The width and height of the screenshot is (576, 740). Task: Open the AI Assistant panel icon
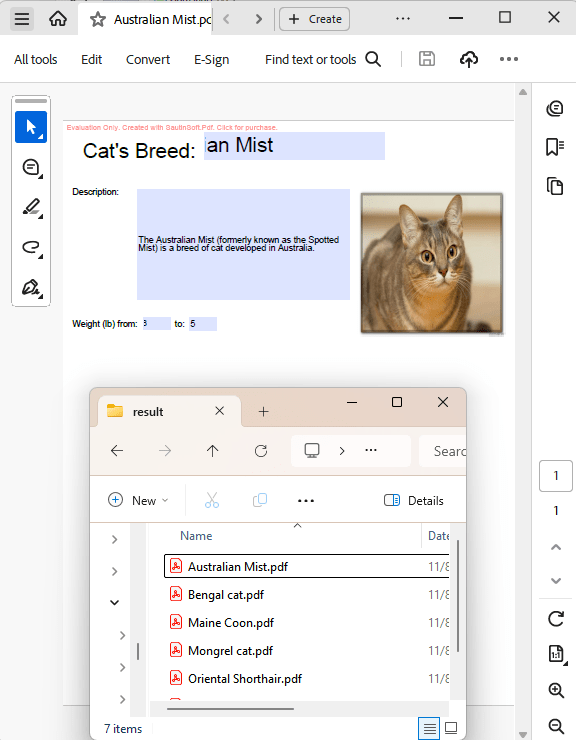click(x=555, y=109)
